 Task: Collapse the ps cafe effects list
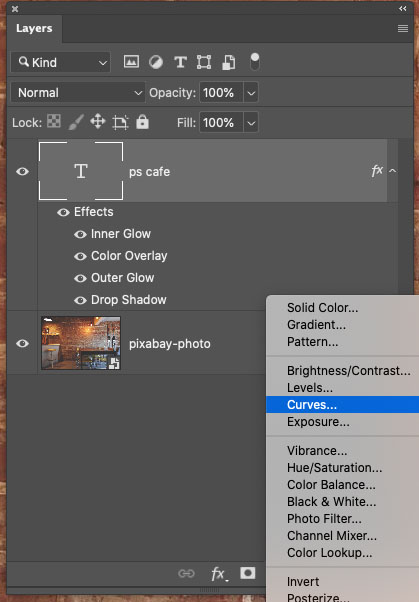coord(393,171)
